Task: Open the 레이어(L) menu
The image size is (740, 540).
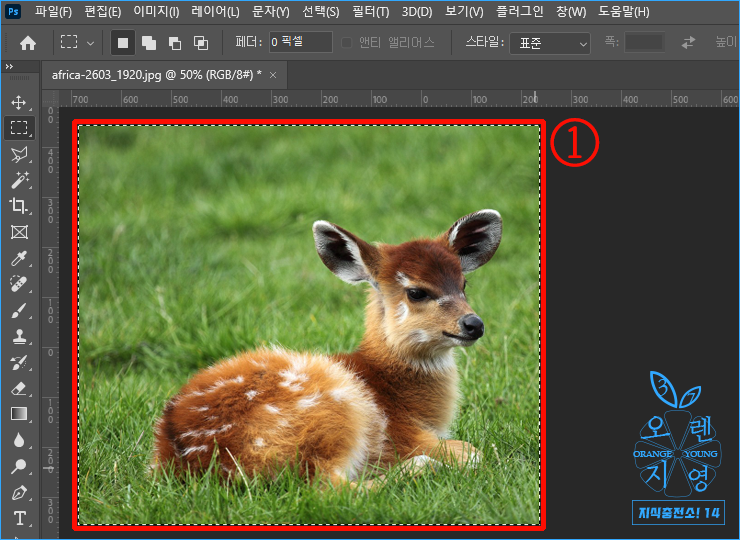Action: [x=215, y=11]
